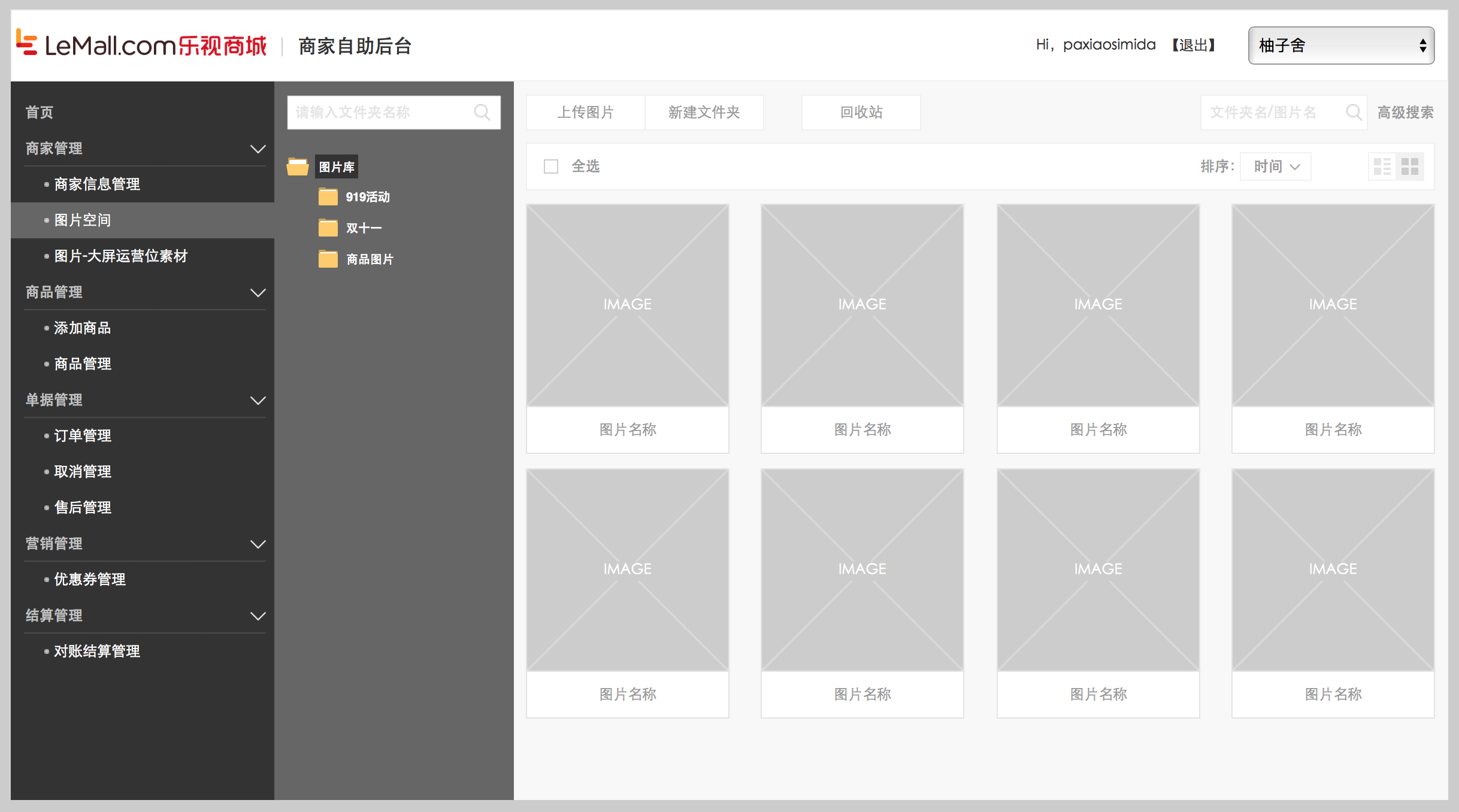
Task: Open the 时间 sort order dropdown
Action: click(x=1275, y=166)
